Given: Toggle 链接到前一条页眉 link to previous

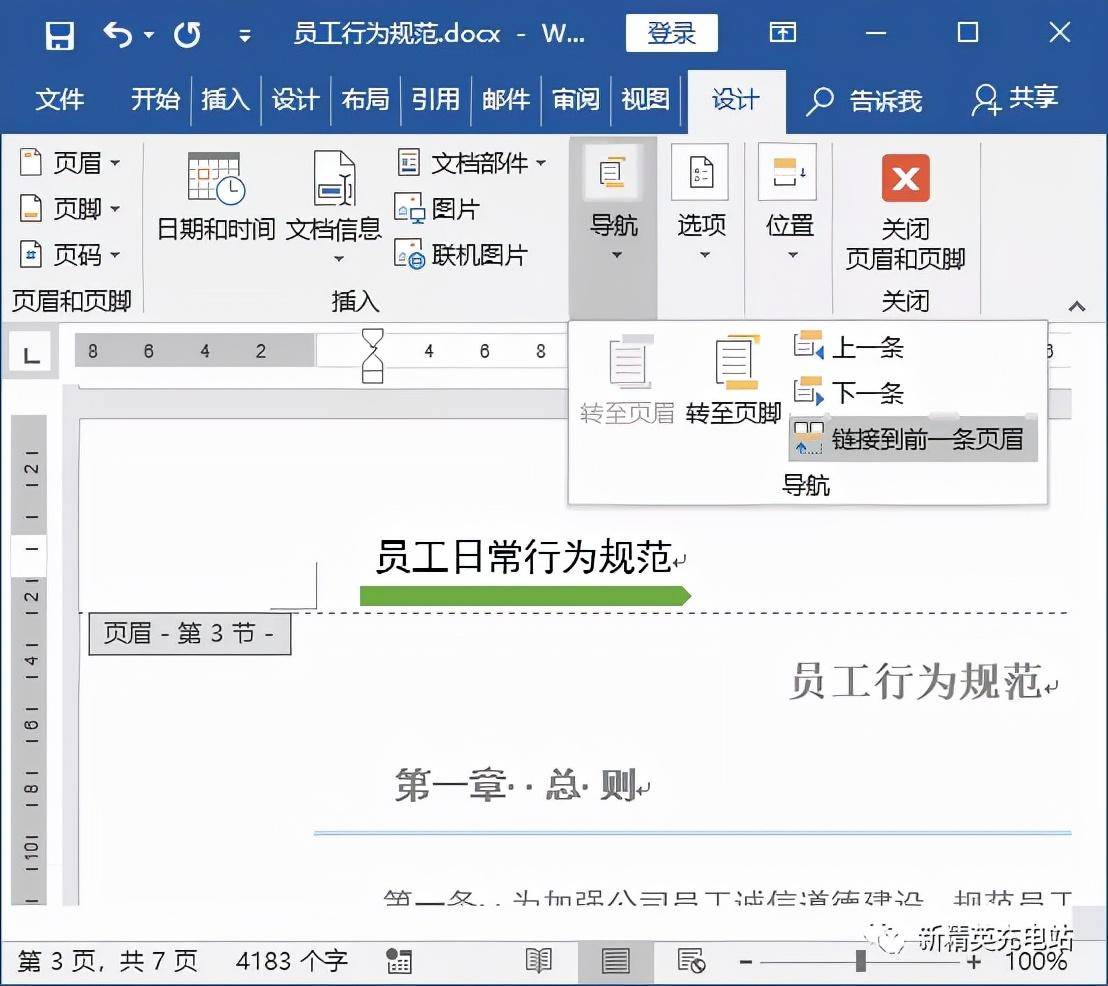Looking at the screenshot, I should [x=912, y=439].
